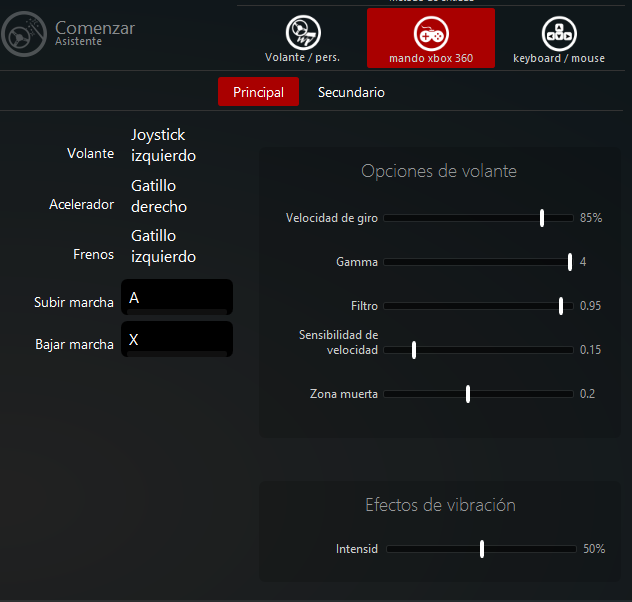Select the keyboard / mouse keys icon
The width and height of the screenshot is (632, 602).
[x=559, y=34]
